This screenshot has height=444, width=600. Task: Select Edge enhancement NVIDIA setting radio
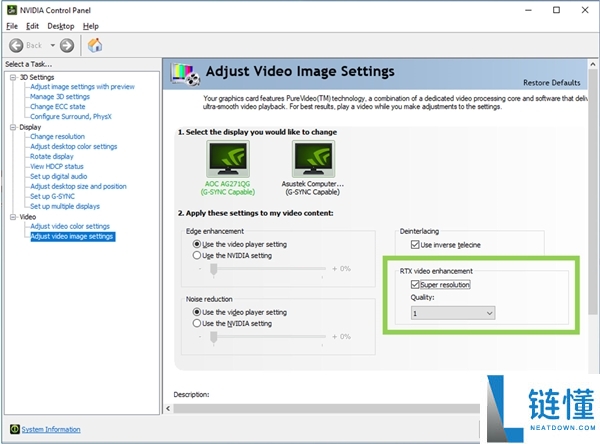coord(197,255)
